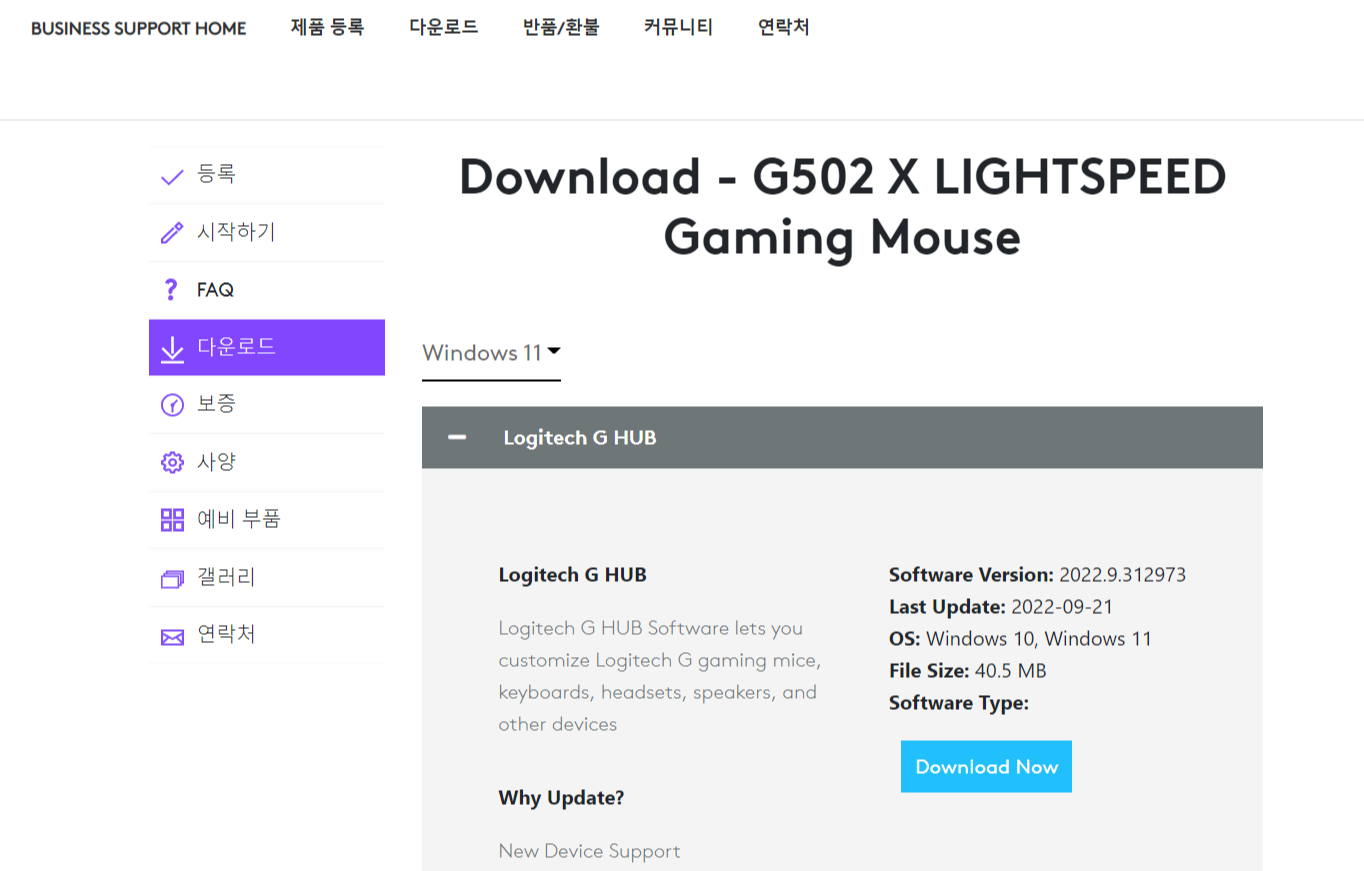The height and width of the screenshot is (871, 1364).
Task: Click the checkmark icon beside 등록
Action: [x=172, y=177]
